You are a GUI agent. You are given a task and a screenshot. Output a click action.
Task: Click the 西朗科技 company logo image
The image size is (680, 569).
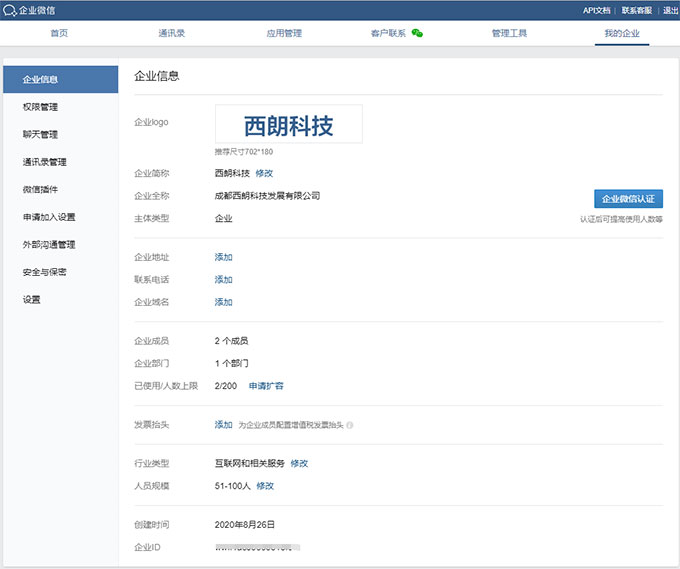288,125
